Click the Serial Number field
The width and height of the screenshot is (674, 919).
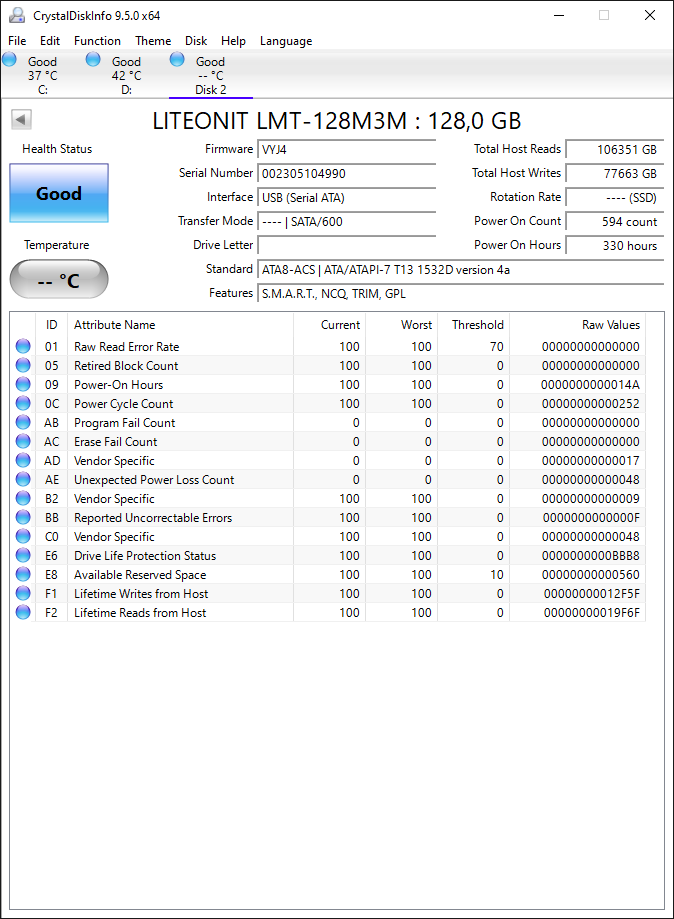[346, 173]
